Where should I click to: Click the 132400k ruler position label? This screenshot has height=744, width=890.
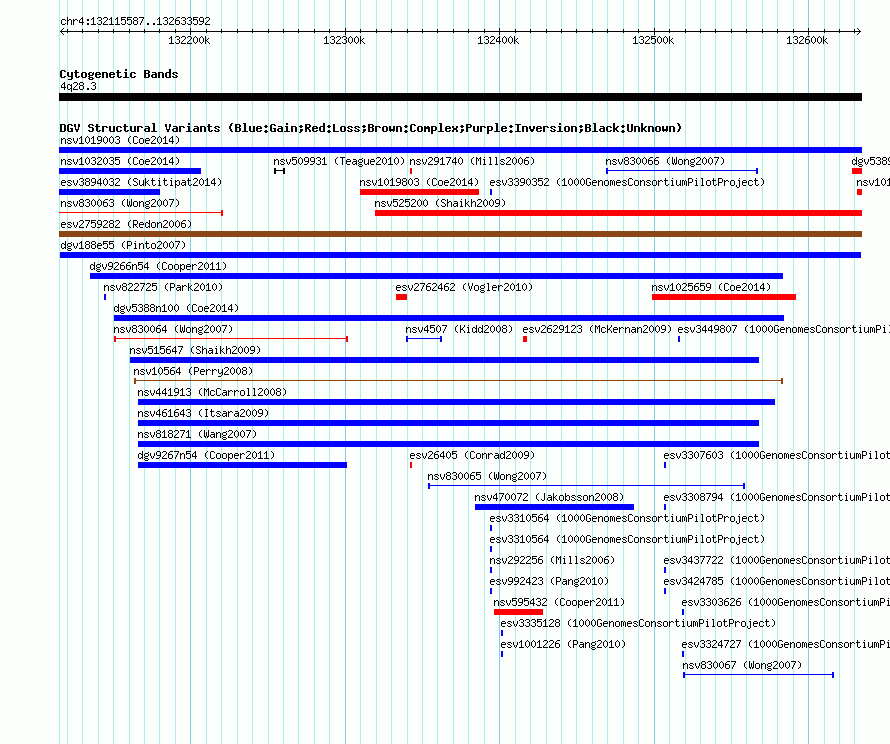pos(498,40)
